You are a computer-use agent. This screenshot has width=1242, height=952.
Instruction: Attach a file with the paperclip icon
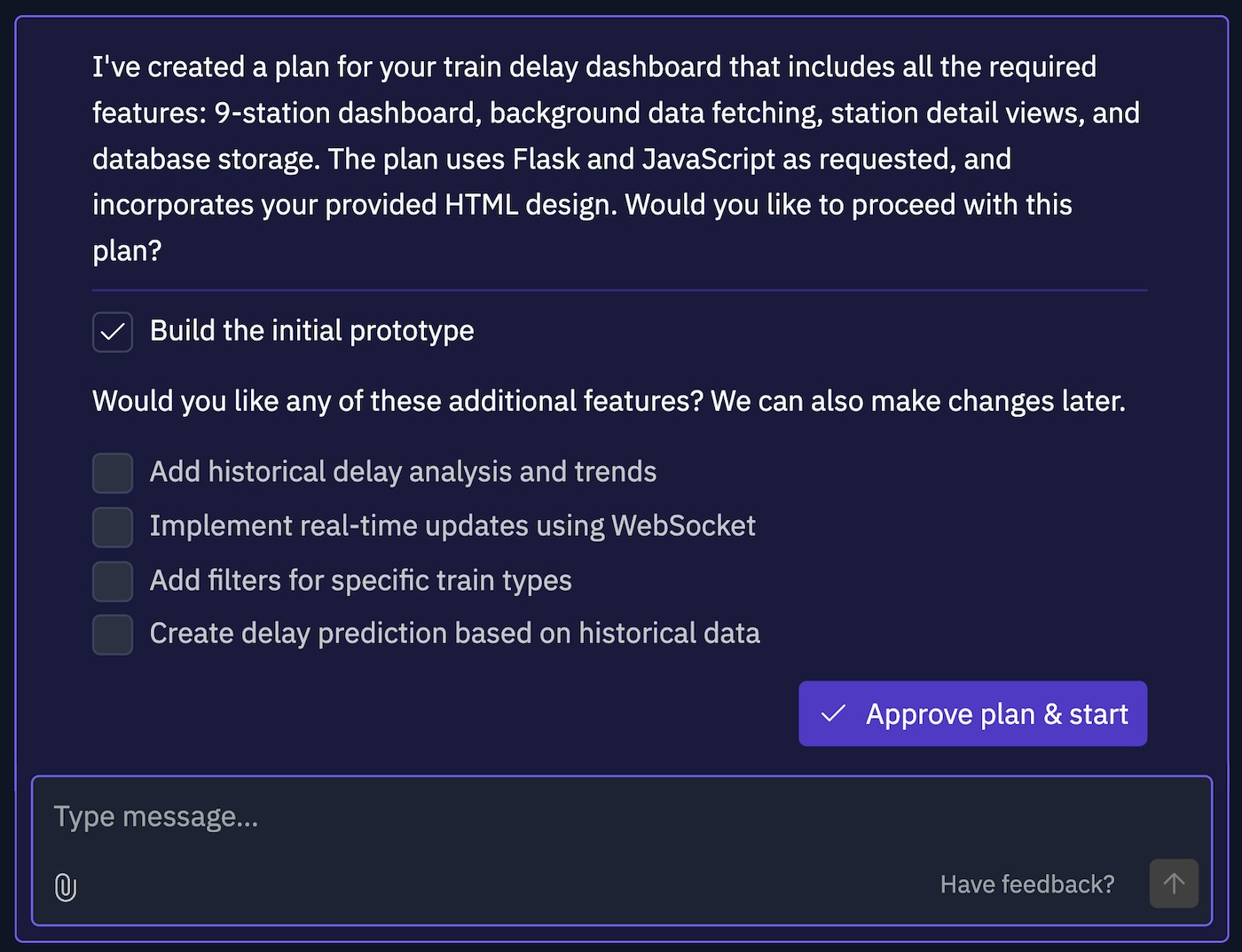pyautogui.click(x=66, y=886)
